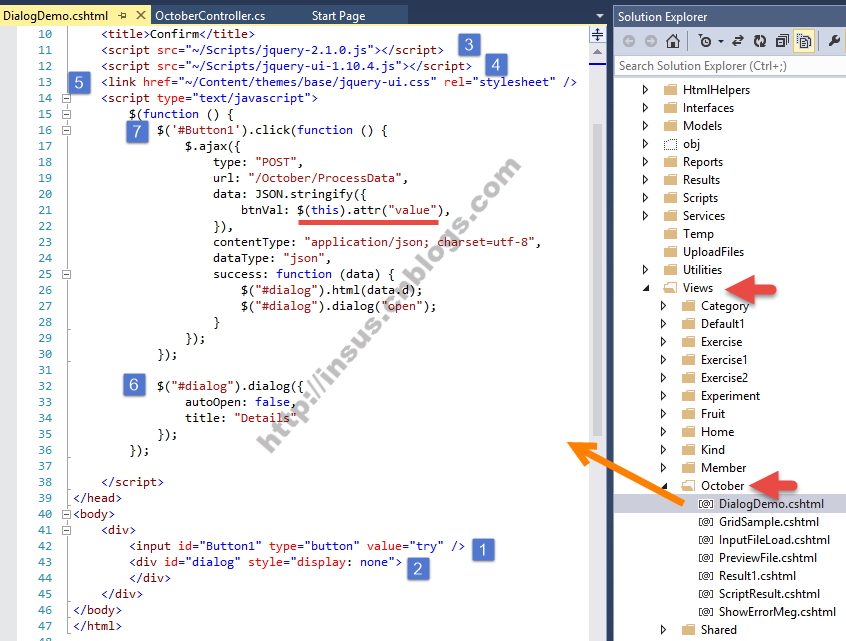
Task: Select the Temp folder
Action: click(x=698, y=234)
